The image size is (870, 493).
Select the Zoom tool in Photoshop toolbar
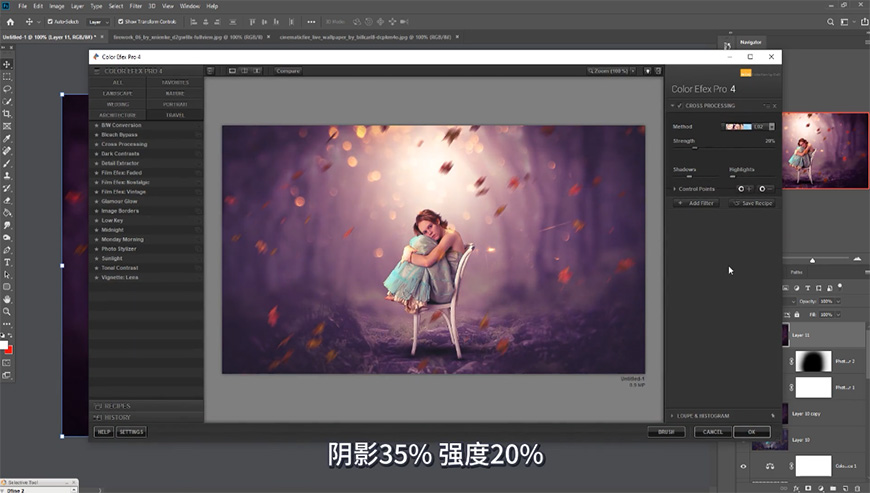7,312
